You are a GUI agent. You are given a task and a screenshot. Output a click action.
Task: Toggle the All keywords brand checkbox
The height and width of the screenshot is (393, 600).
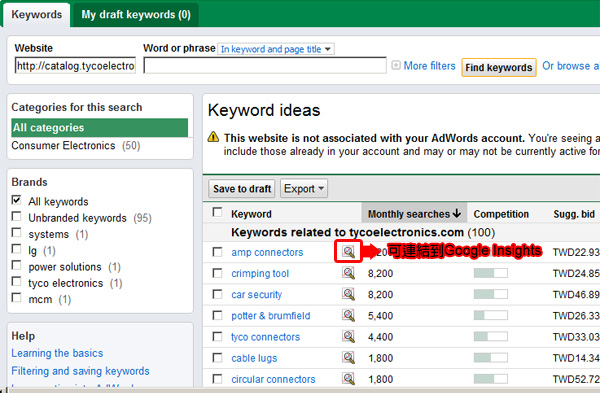tap(16, 200)
